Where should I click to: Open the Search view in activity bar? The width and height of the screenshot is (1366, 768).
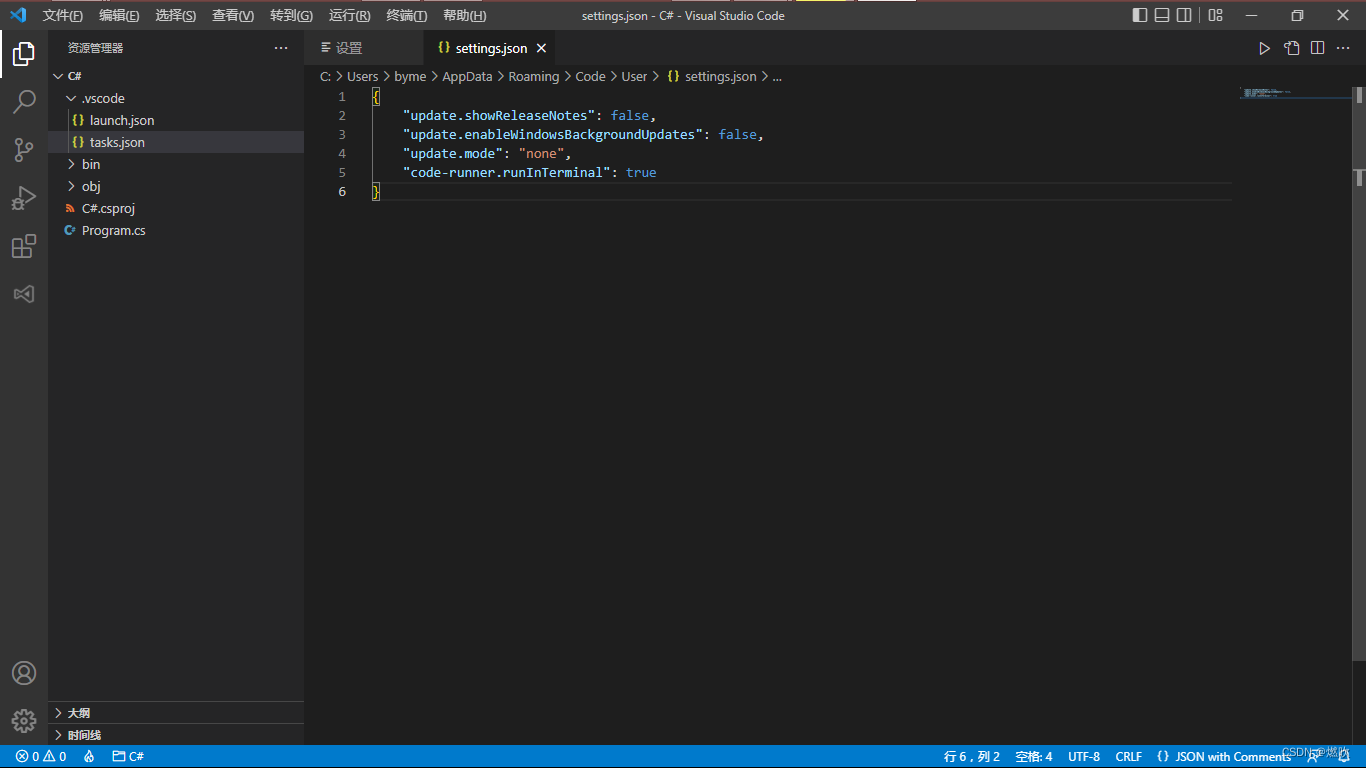click(24, 102)
